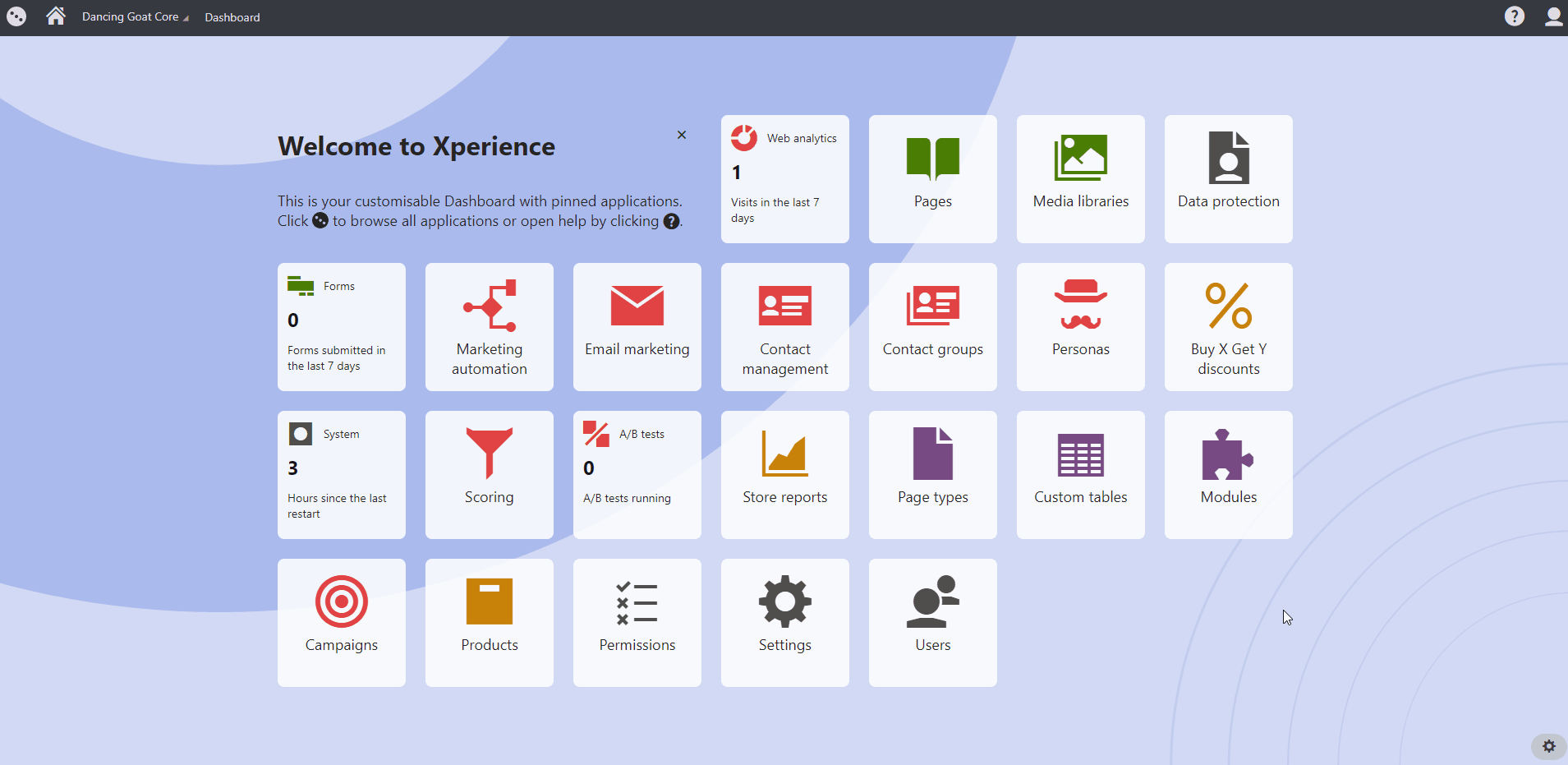Open dashboard edit gear in bottom corner
This screenshot has height=765, width=1568.
(1548, 746)
